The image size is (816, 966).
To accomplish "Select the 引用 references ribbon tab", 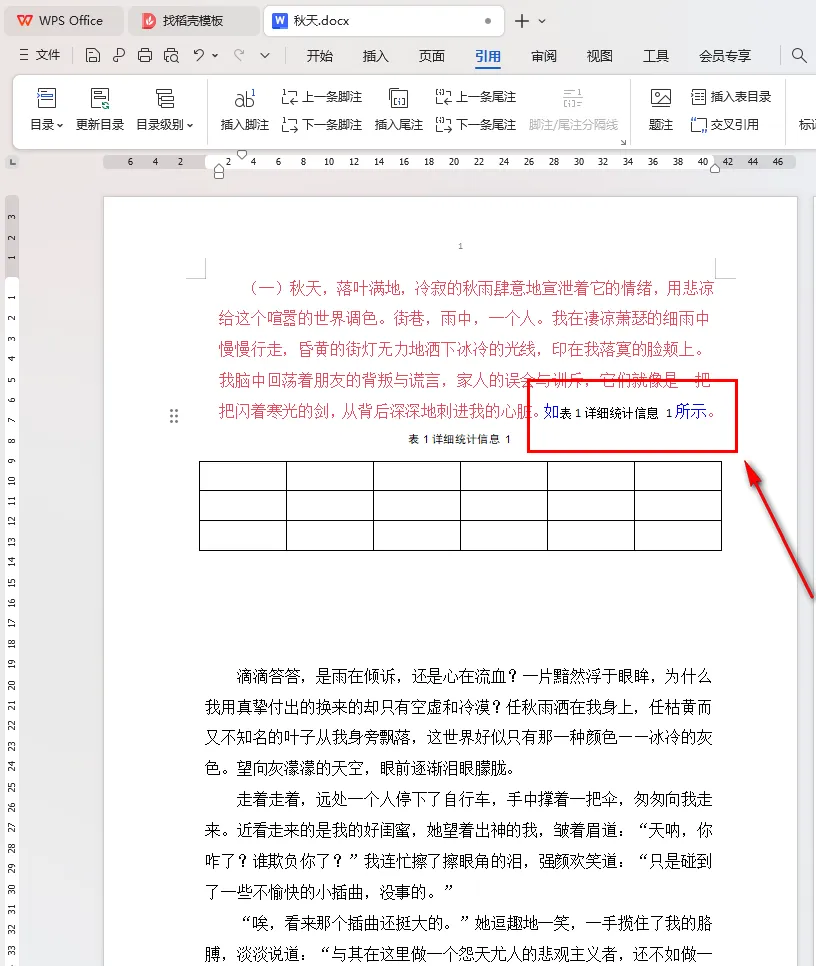I will coord(488,56).
